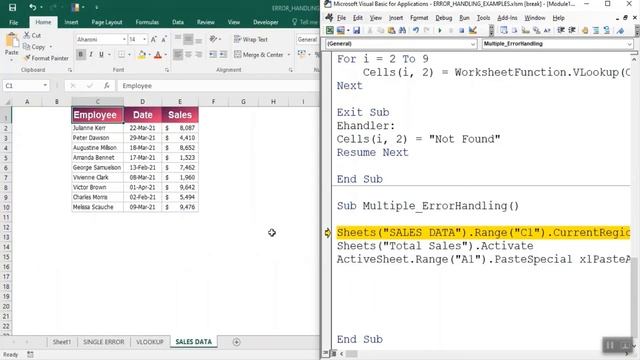Click the Paste icon in the VBA toolbar
The width and height of the screenshot is (640, 360).
pyautogui.click(x=391, y=30)
